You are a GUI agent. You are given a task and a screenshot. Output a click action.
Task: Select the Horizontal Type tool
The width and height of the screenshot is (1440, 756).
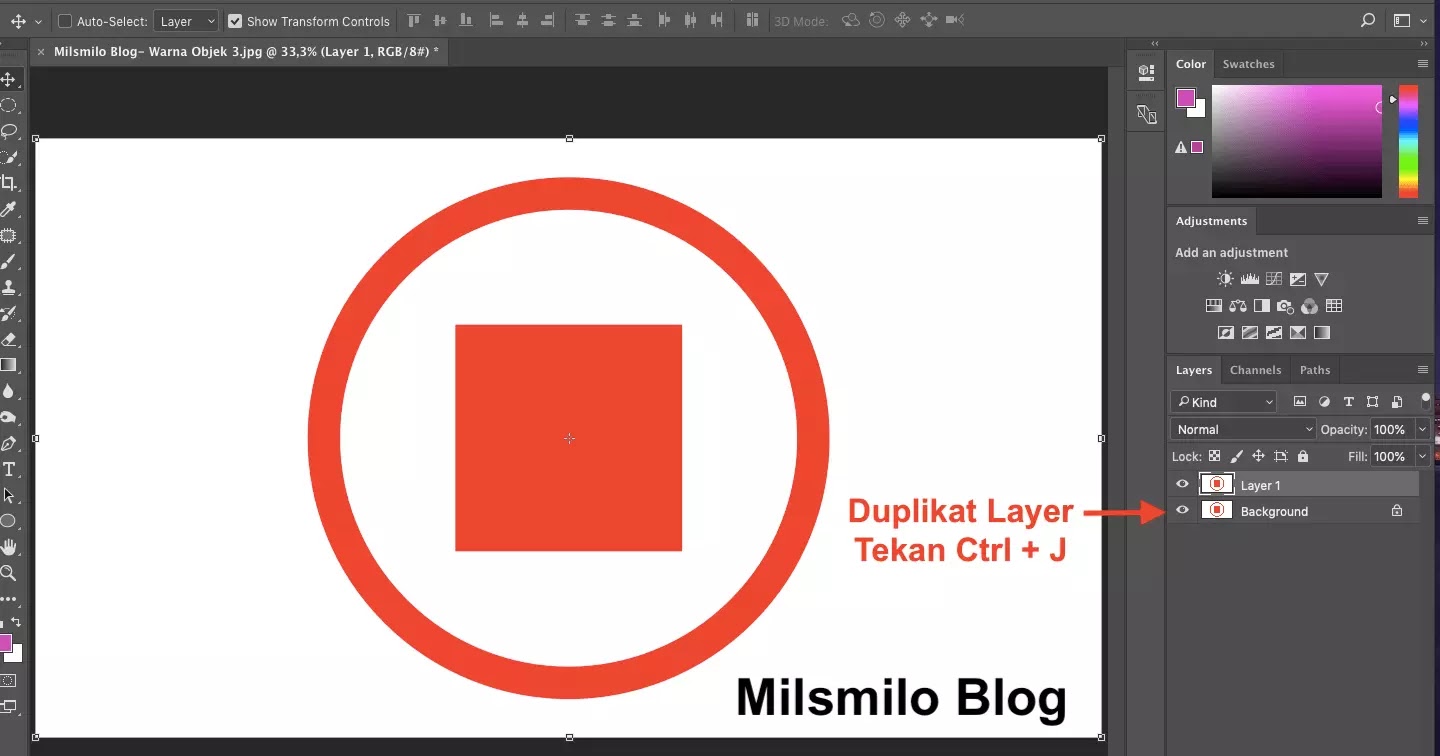(9, 469)
